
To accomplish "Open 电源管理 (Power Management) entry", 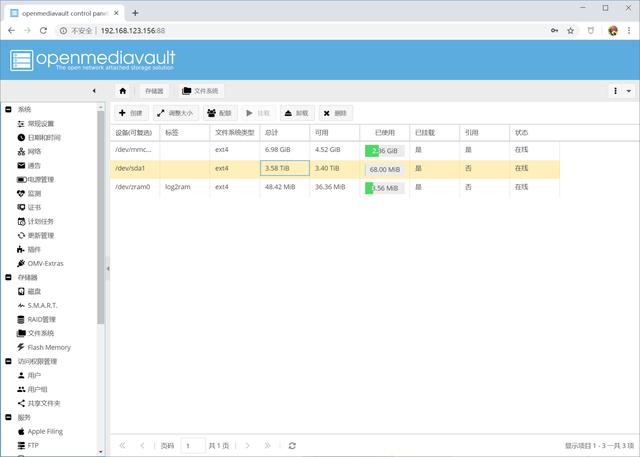I will point(36,180).
